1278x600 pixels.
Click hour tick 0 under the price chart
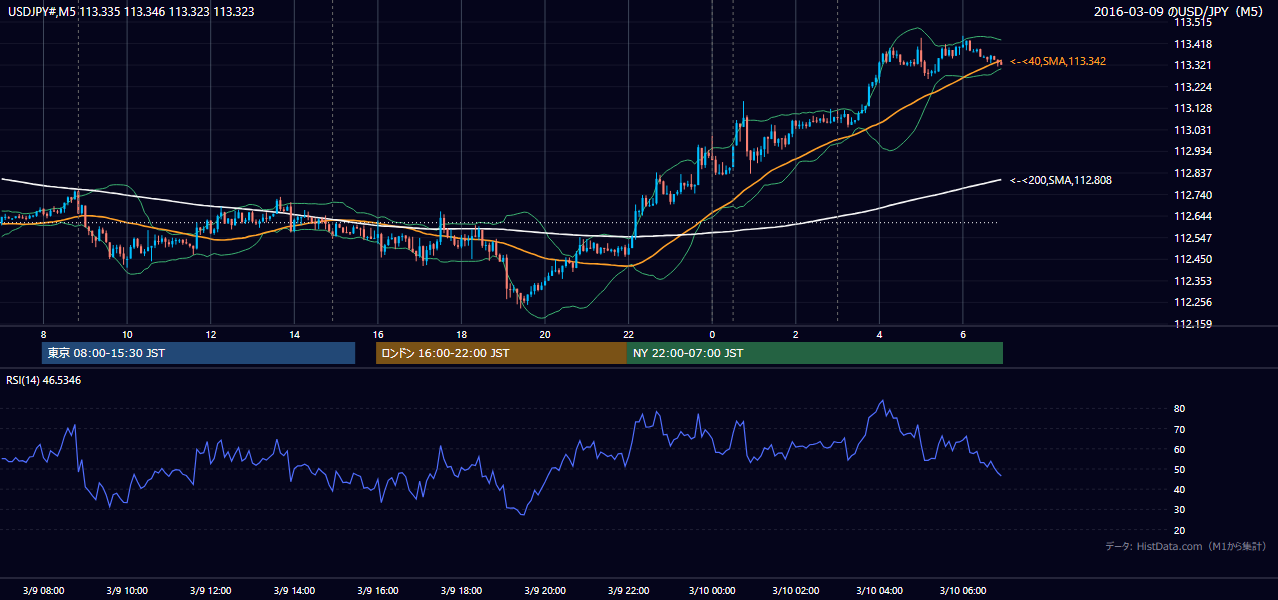click(712, 334)
